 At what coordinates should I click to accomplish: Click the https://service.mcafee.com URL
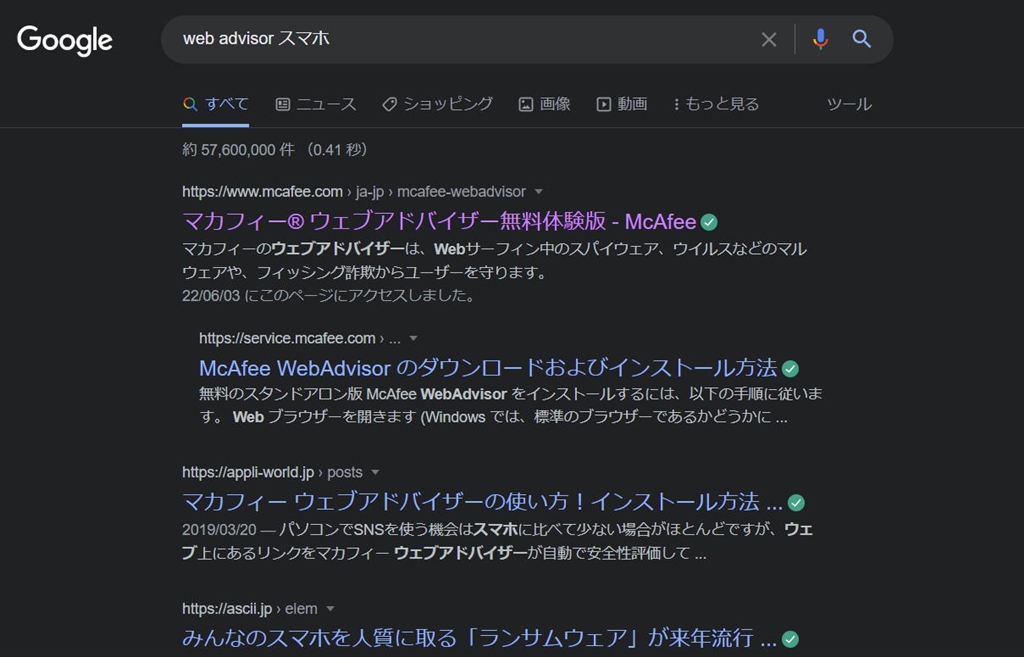tap(287, 338)
